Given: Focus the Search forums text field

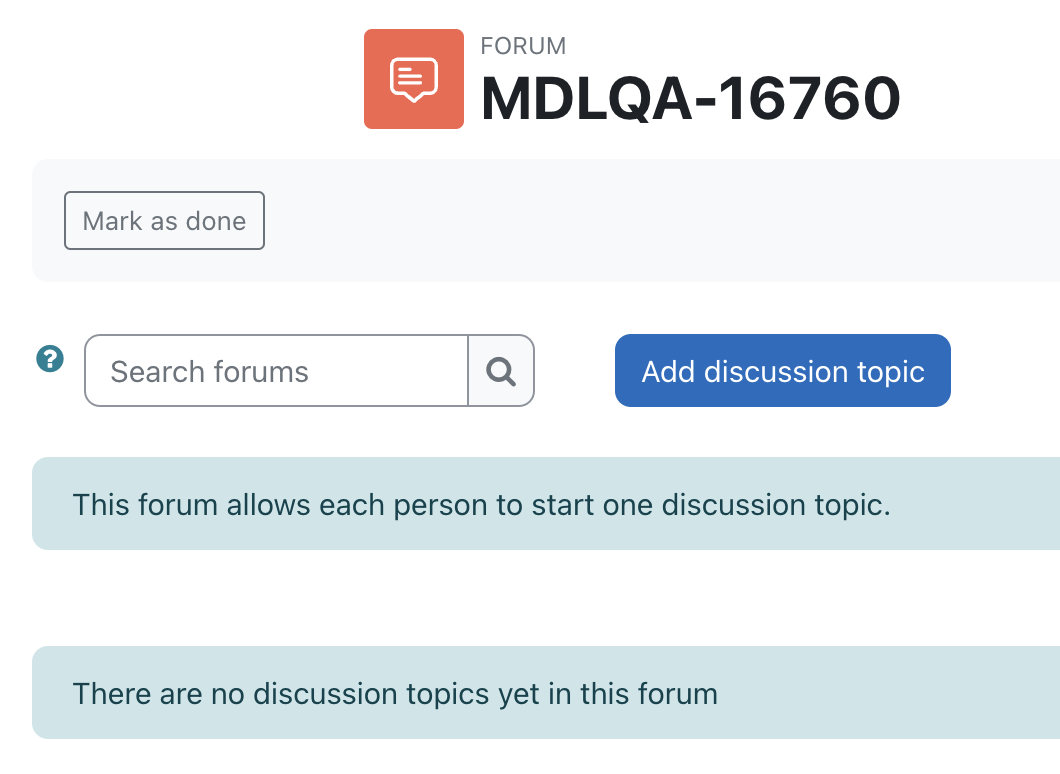Looking at the screenshot, I should 276,371.
